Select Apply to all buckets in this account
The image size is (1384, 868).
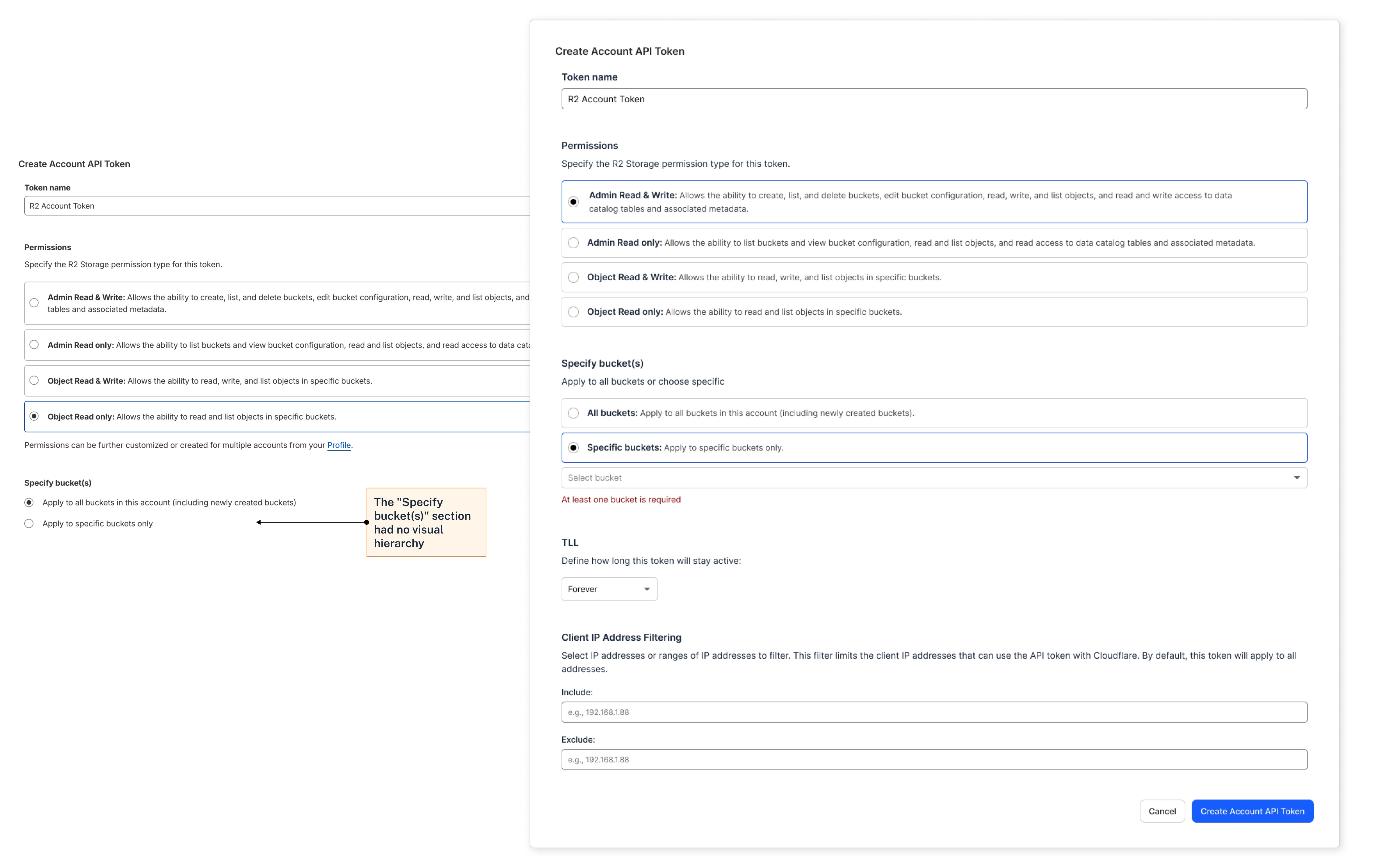pos(29,503)
